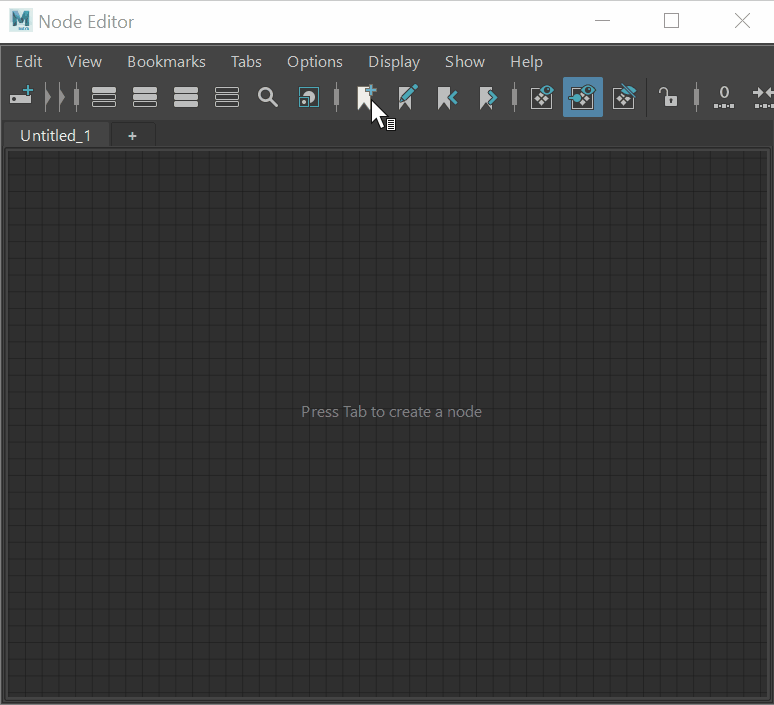Screen dimensions: 774x705
Task: Jump to the next bookmark
Action: click(x=488, y=97)
